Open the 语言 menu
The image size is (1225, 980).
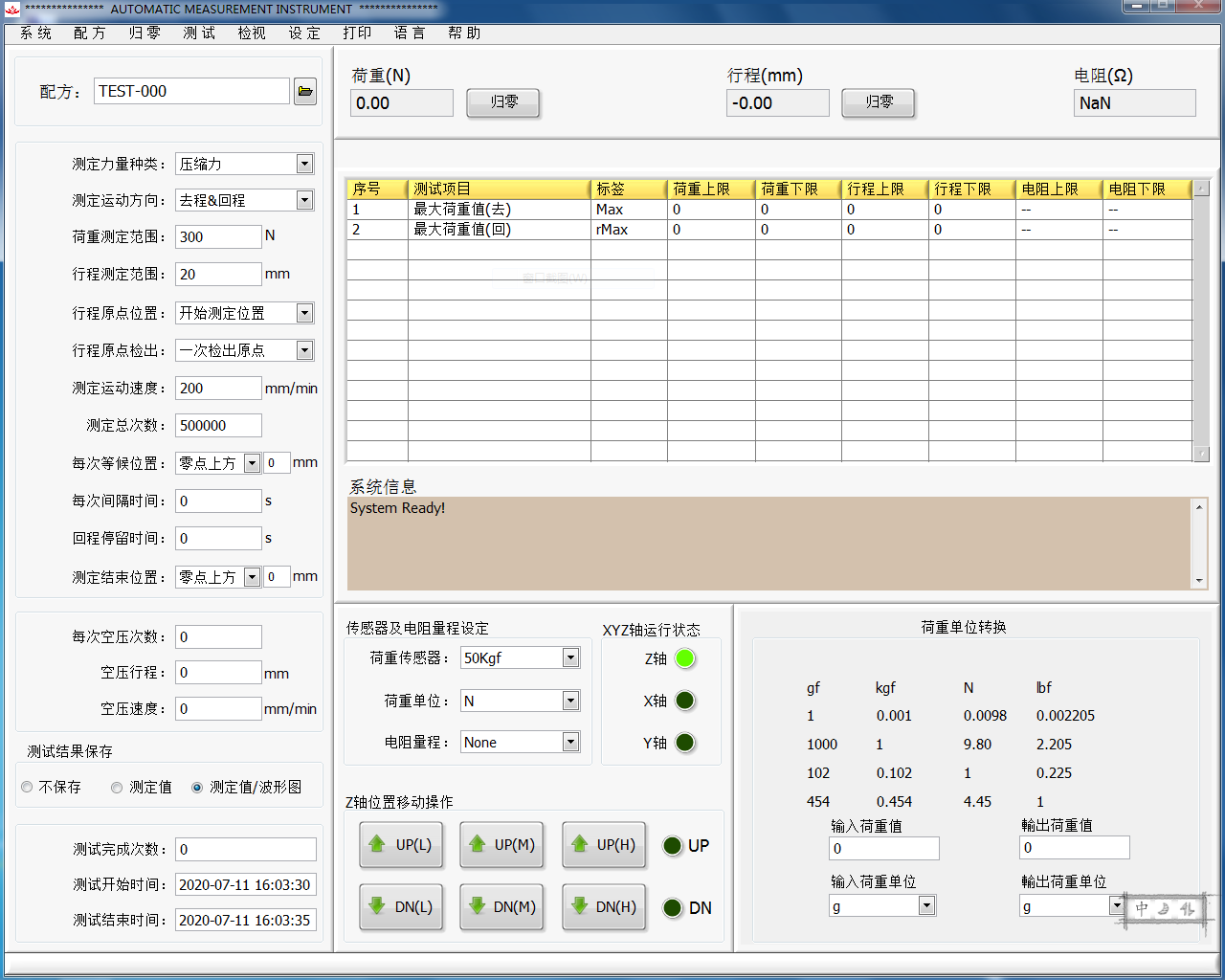(x=410, y=33)
